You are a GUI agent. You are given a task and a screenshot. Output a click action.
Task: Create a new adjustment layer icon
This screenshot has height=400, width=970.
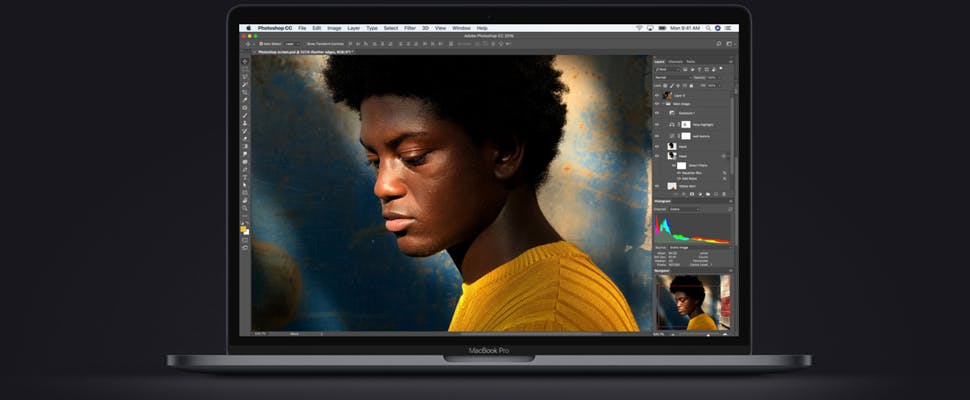[x=700, y=194]
